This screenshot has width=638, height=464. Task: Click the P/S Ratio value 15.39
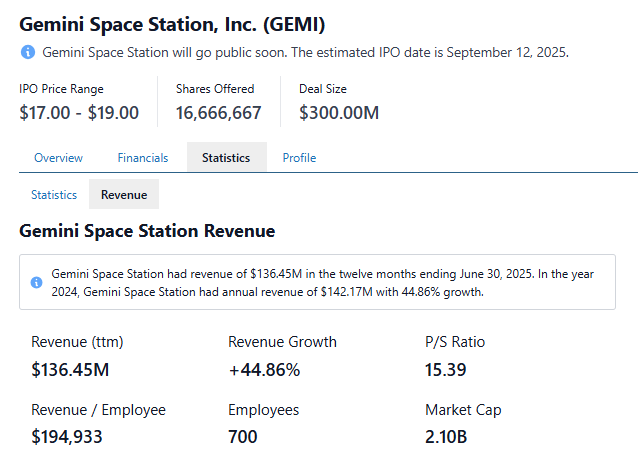pyautogui.click(x=445, y=369)
